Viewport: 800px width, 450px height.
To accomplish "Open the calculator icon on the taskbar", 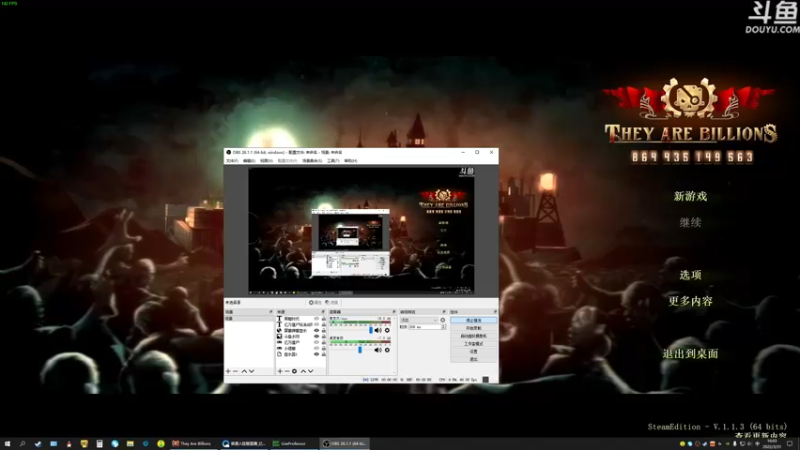I will pos(99,443).
